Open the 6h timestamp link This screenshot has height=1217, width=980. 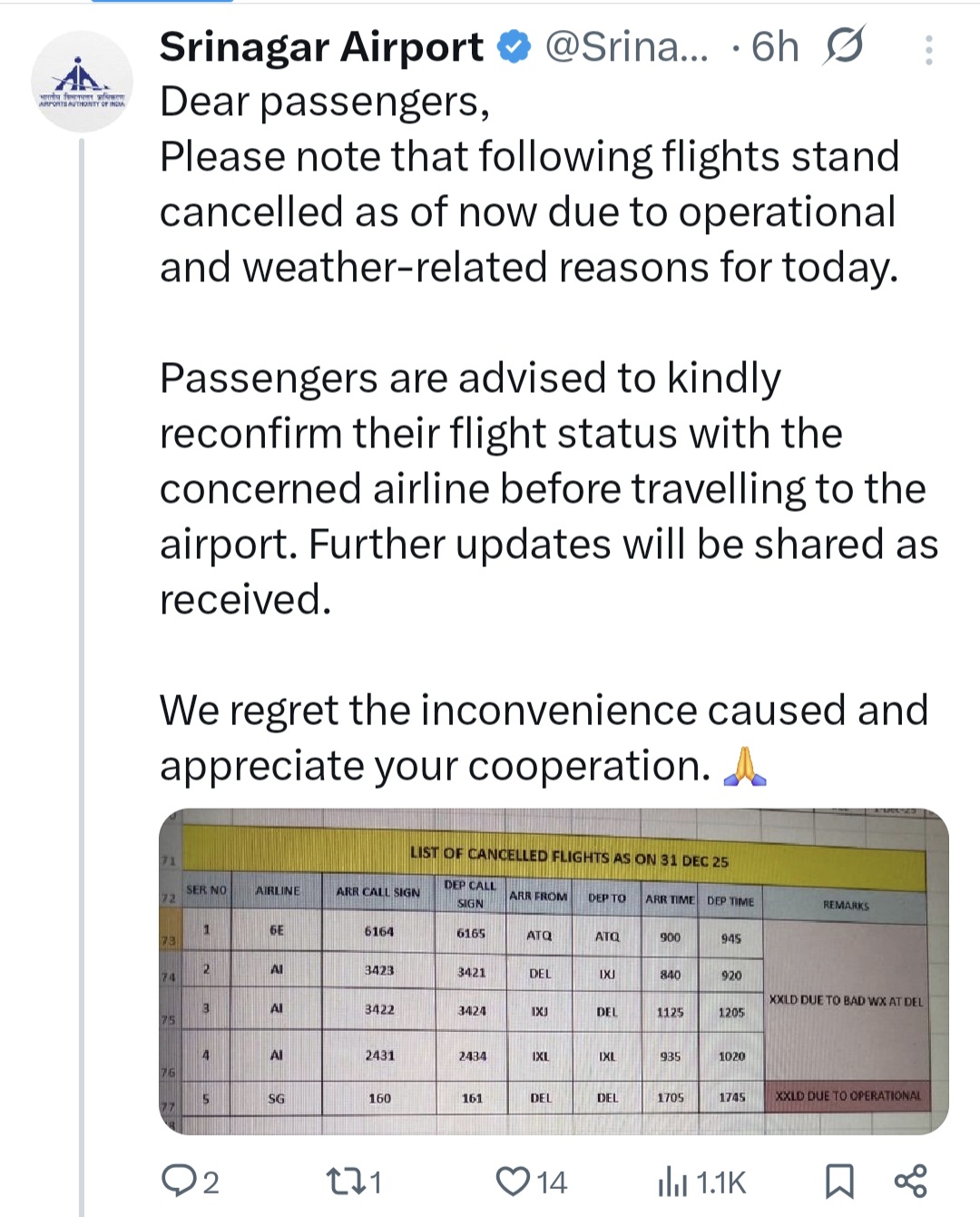click(776, 47)
